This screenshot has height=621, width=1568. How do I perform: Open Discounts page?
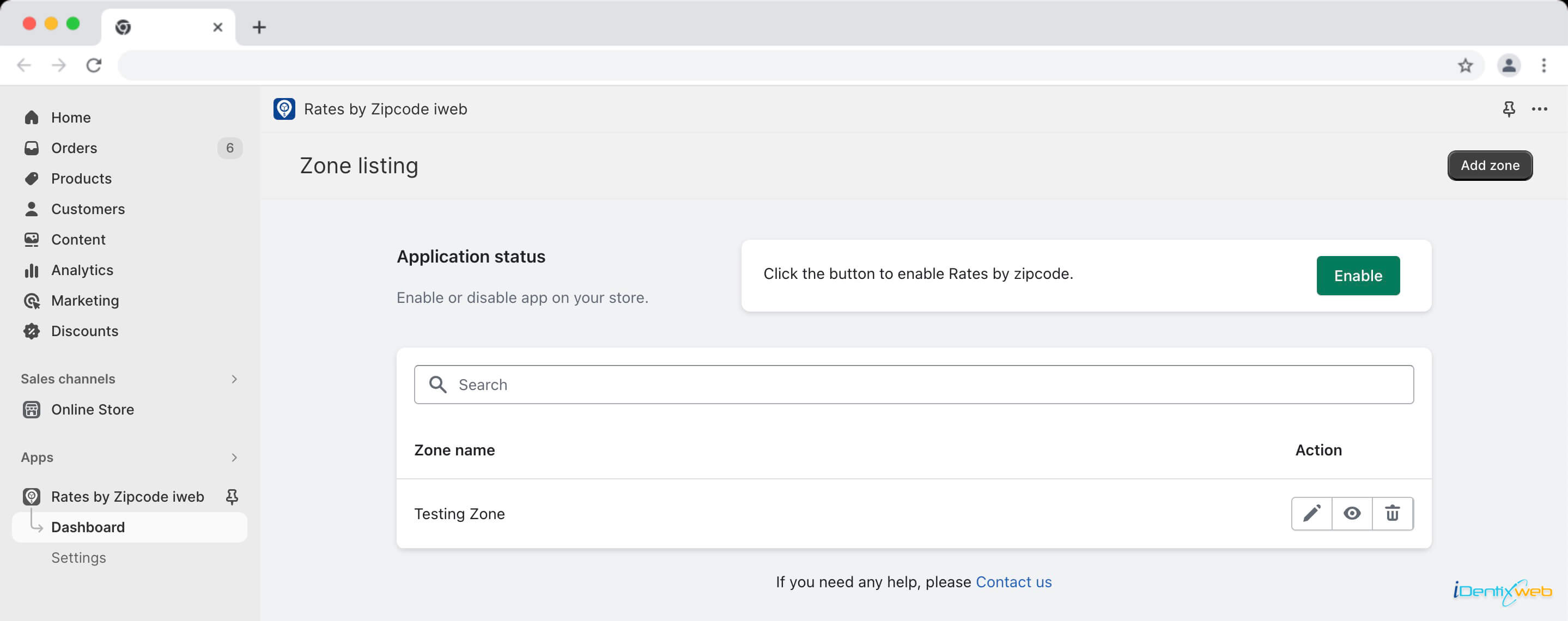coord(84,331)
